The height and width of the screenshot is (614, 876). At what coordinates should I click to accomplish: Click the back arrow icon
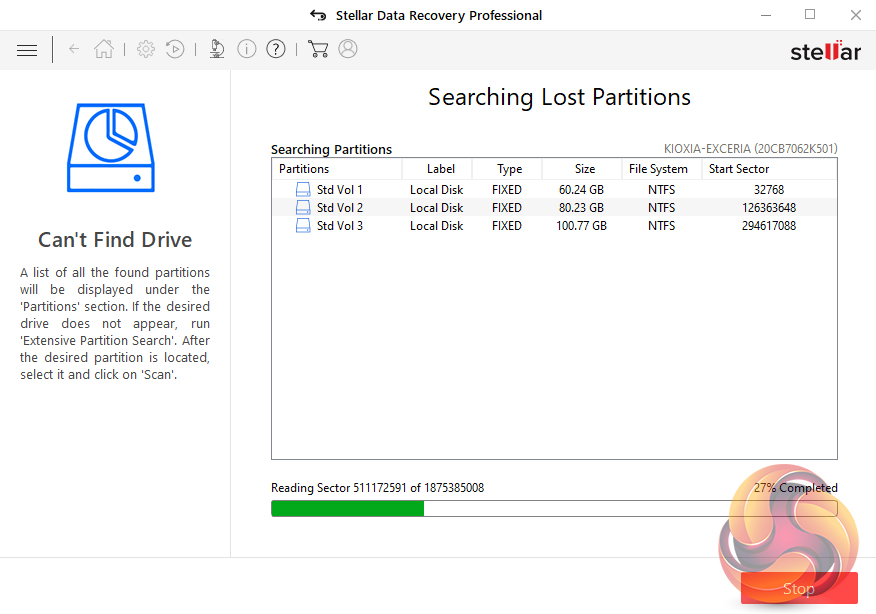tap(74, 49)
